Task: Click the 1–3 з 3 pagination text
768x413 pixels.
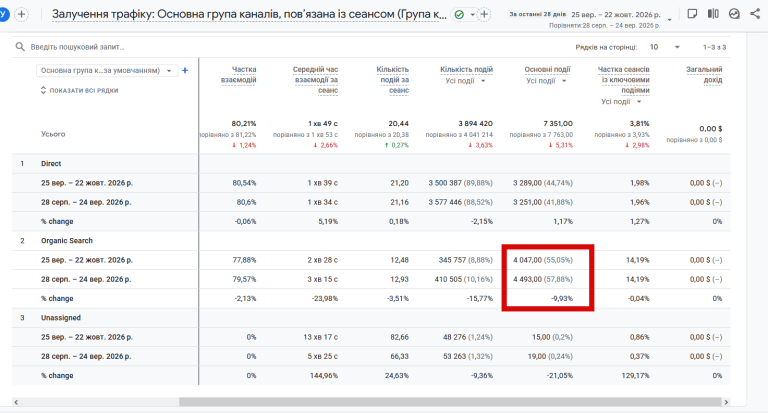Action: [714, 47]
